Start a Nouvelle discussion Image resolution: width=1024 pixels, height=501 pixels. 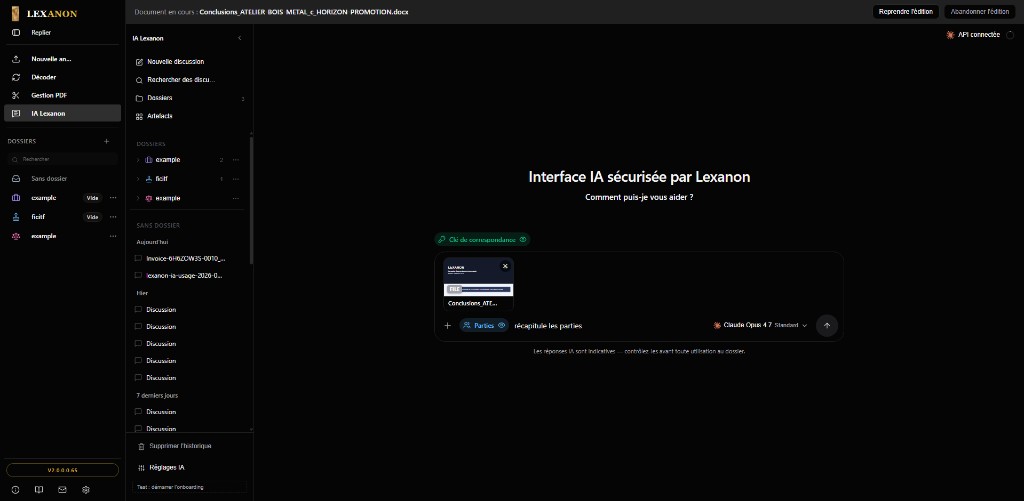tap(188, 61)
